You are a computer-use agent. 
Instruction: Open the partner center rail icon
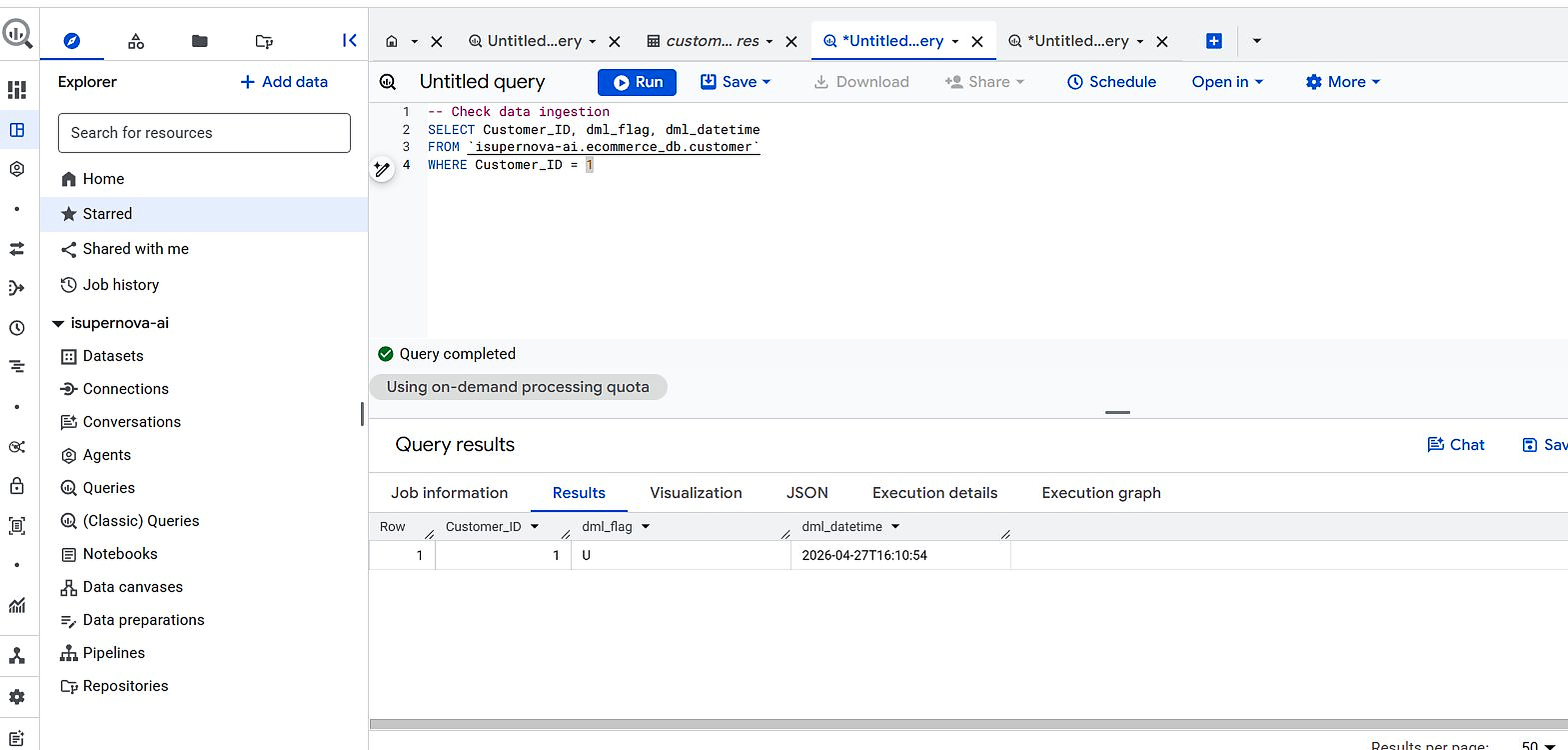tap(17, 446)
